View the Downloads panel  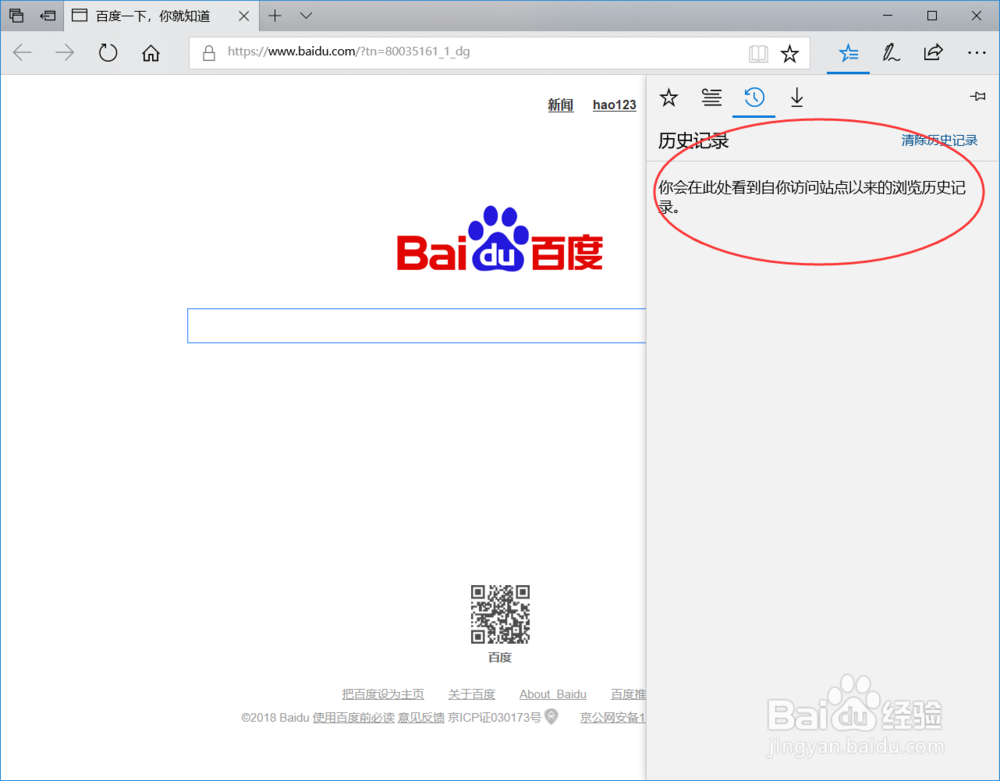coord(796,97)
